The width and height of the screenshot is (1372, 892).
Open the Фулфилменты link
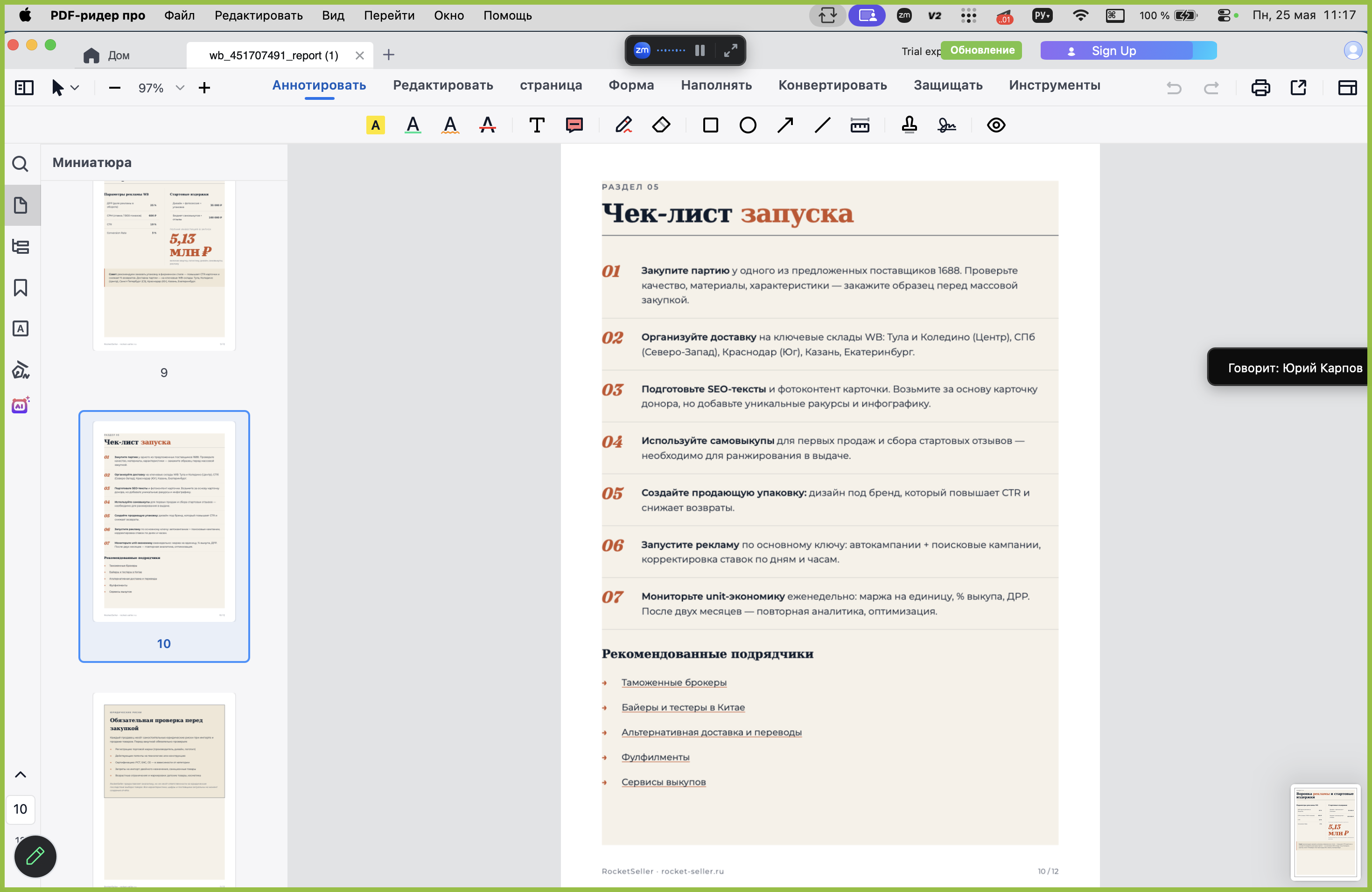[655, 757]
